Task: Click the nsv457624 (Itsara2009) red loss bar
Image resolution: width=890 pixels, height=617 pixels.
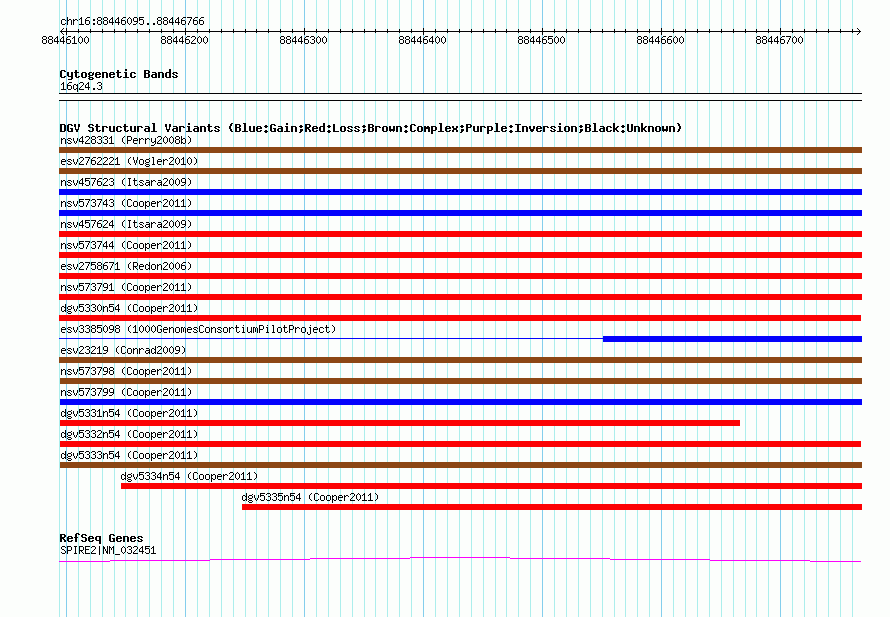Action: tap(460, 234)
